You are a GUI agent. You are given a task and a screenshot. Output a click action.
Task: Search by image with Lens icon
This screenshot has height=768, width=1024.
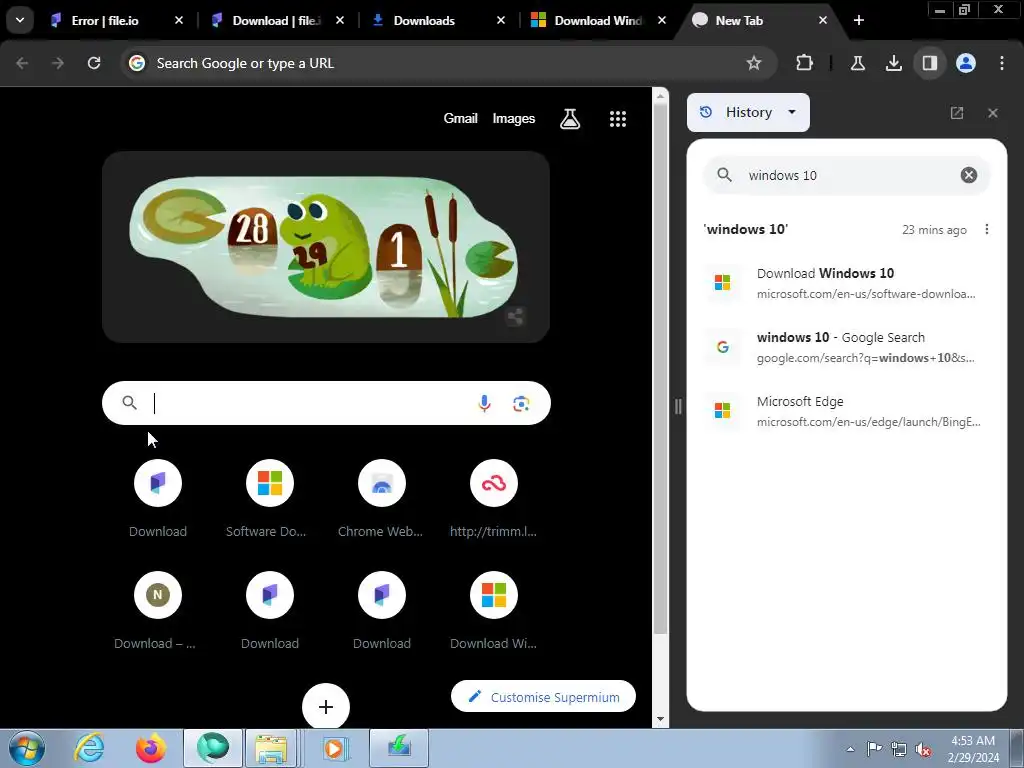(520, 404)
